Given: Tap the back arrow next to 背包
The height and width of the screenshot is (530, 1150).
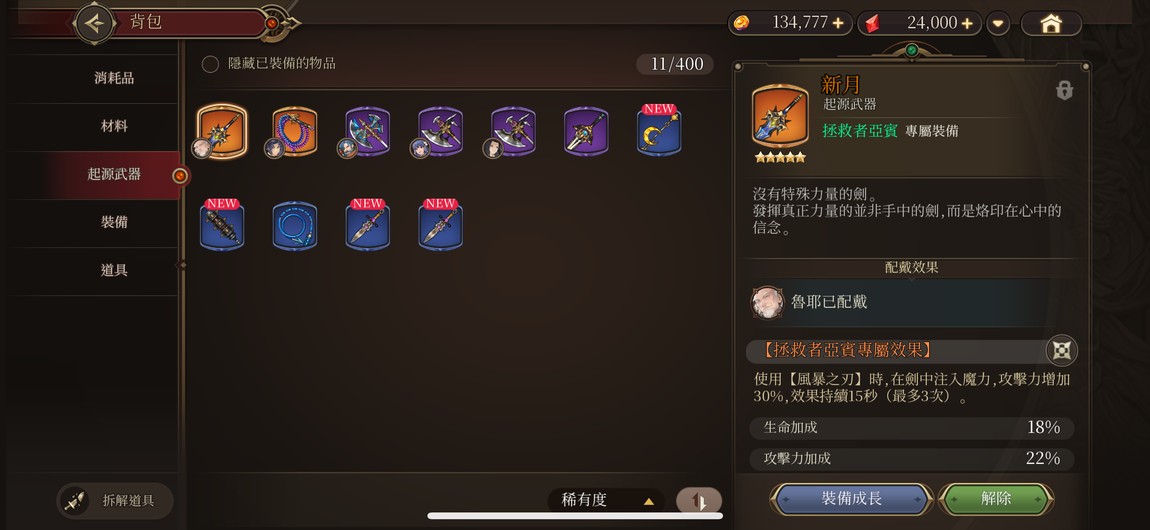Looking at the screenshot, I should pyautogui.click(x=95, y=23).
